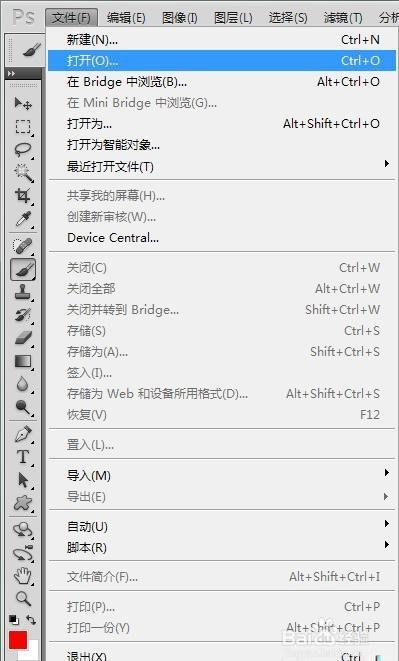
Task: Choose the Eraser tool
Action: (23, 338)
